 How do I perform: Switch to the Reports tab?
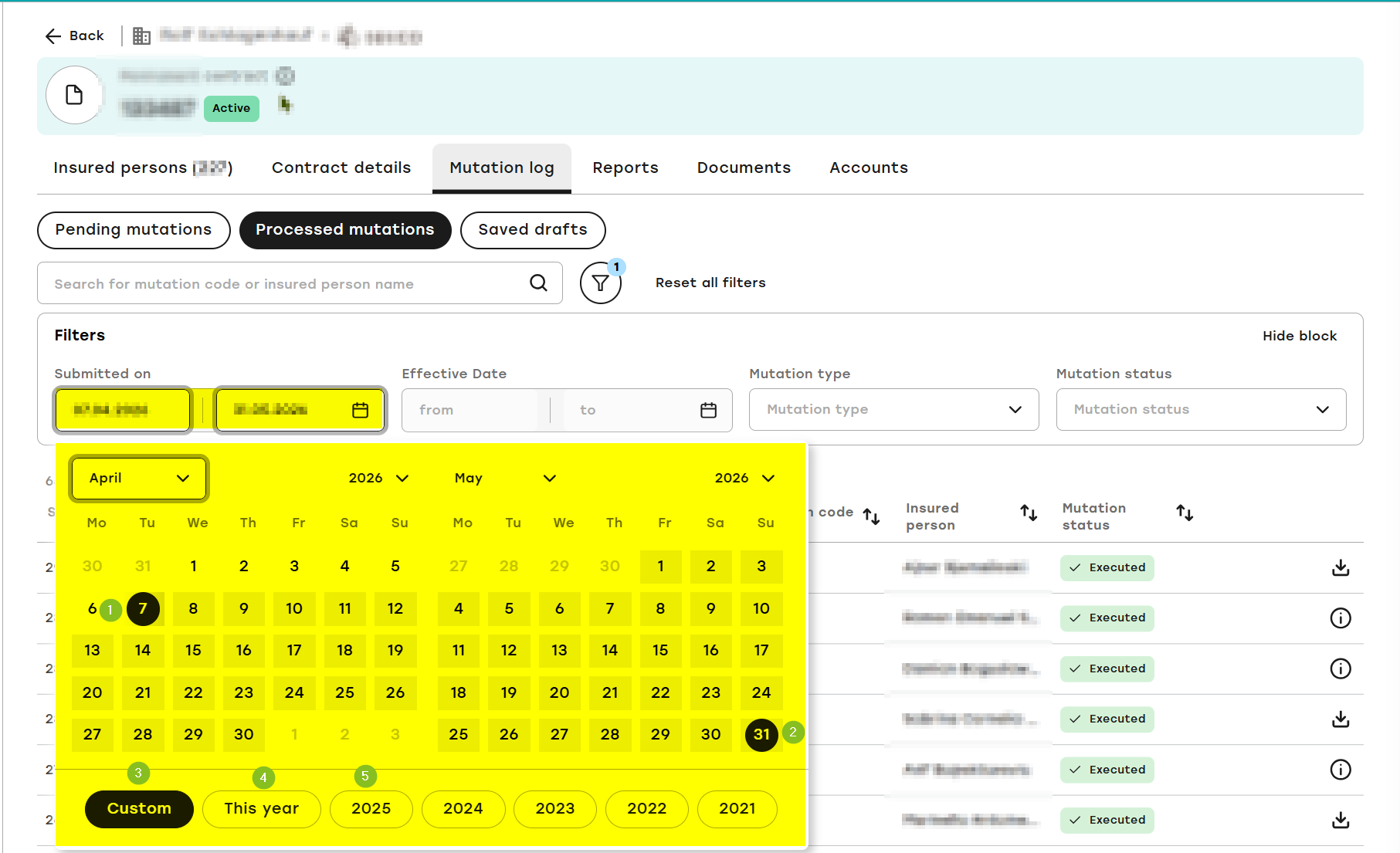coord(625,168)
